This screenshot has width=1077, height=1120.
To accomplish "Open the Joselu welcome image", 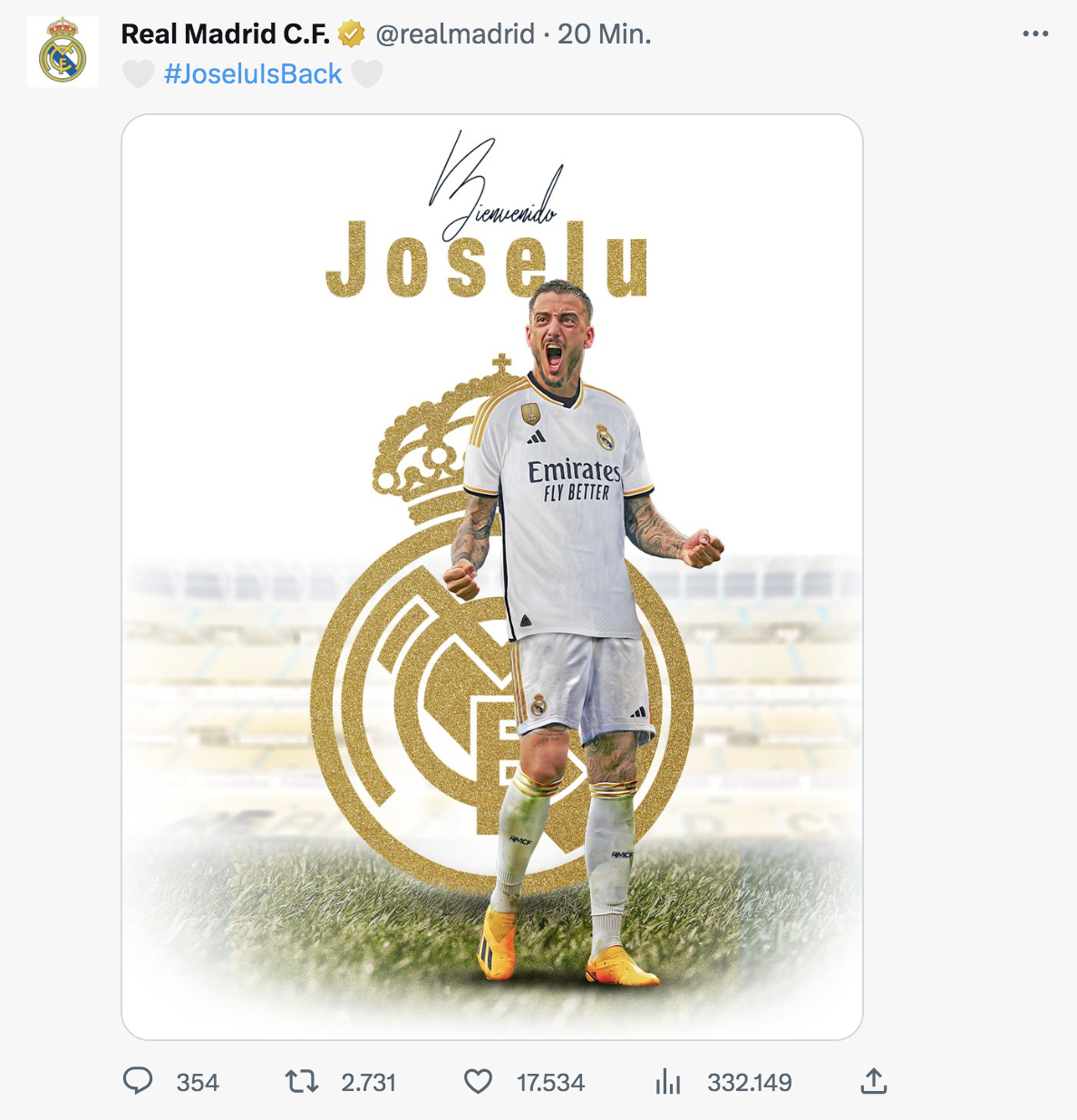I will tap(492, 576).
